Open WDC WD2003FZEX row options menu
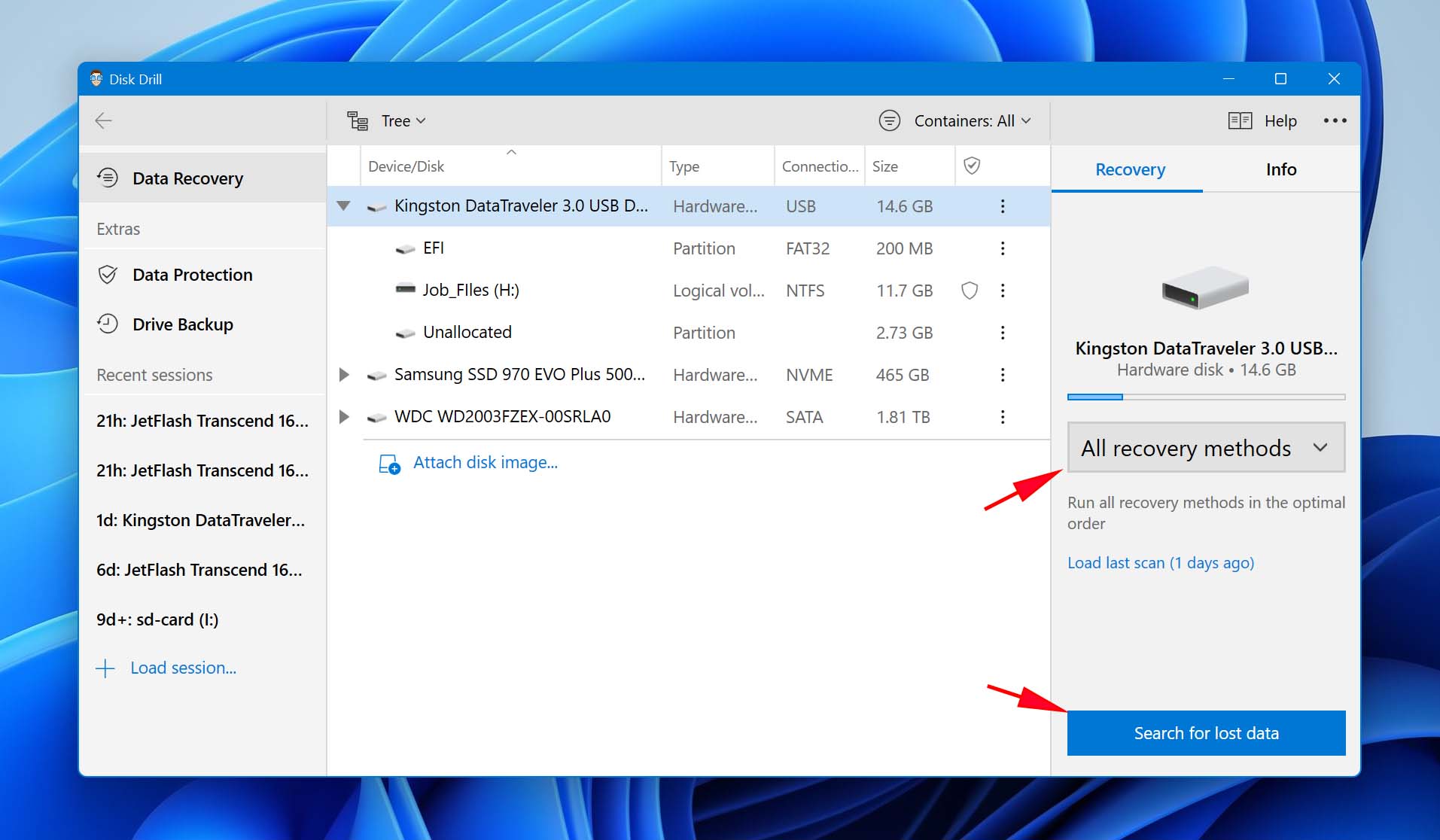Image resolution: width=1440 pixels, height=840 pixels. 1002,416
